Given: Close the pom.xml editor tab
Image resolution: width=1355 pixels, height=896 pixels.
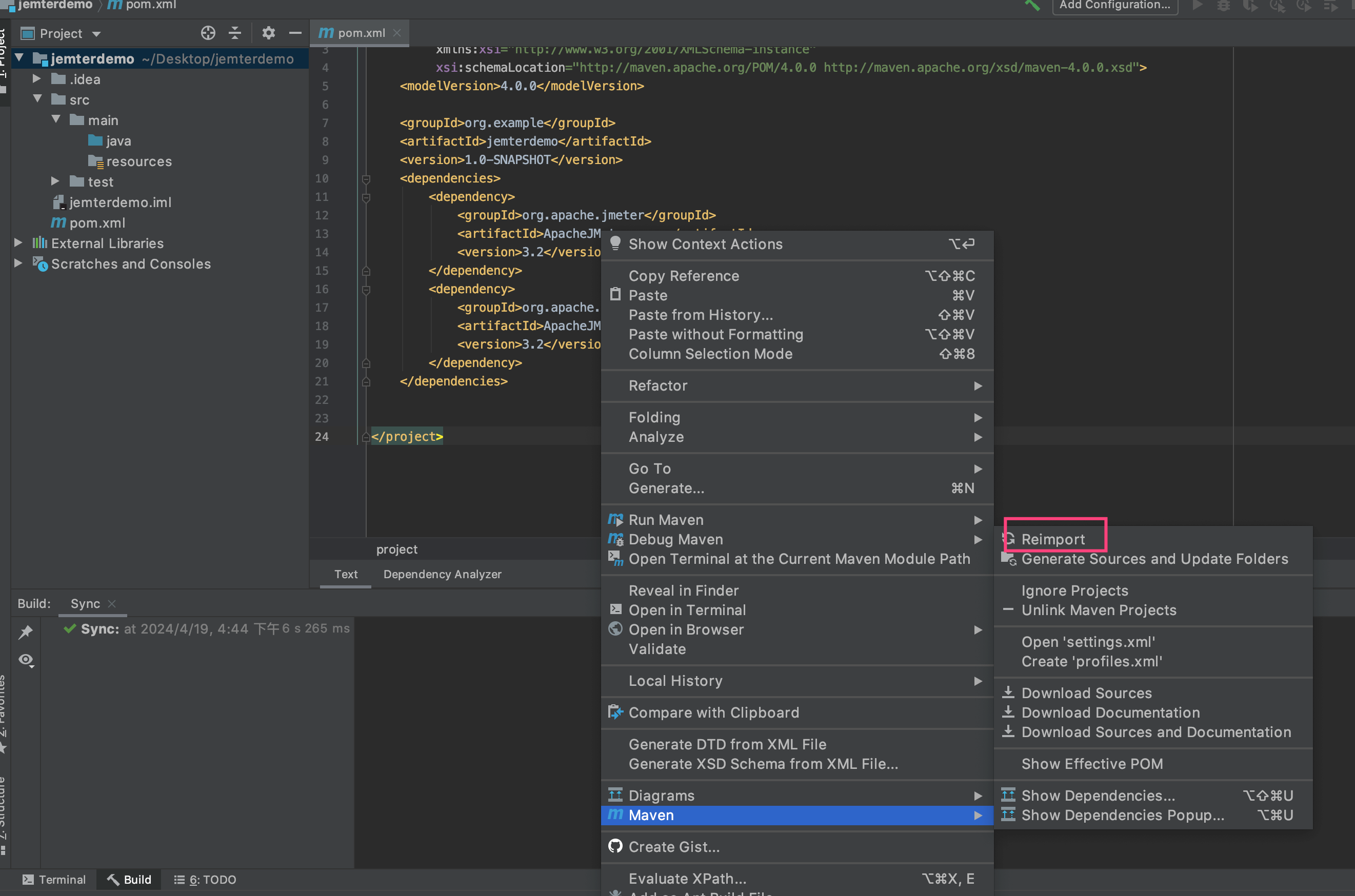Looking at the screenshot, I should click(x=397, y=33).
